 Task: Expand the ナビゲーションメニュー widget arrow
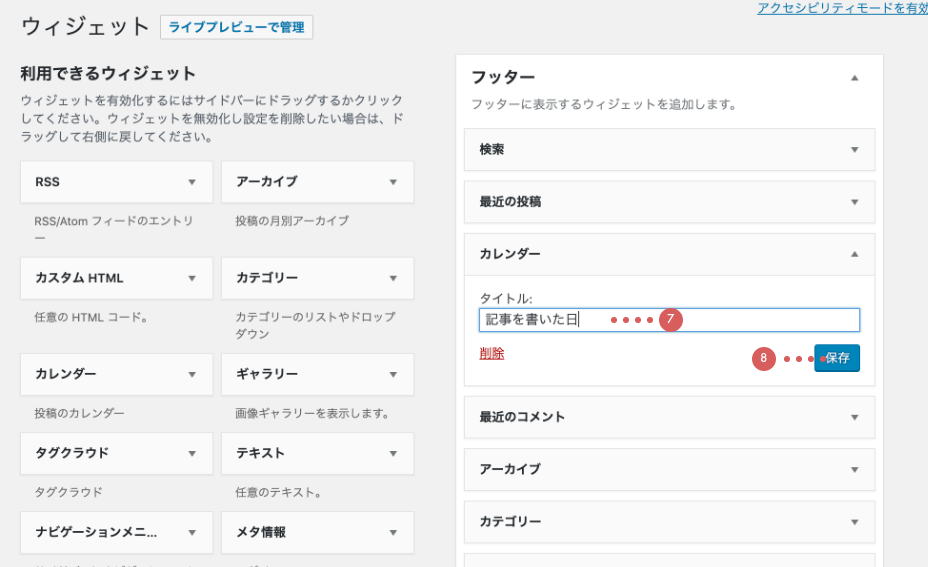tap(191, 533)
